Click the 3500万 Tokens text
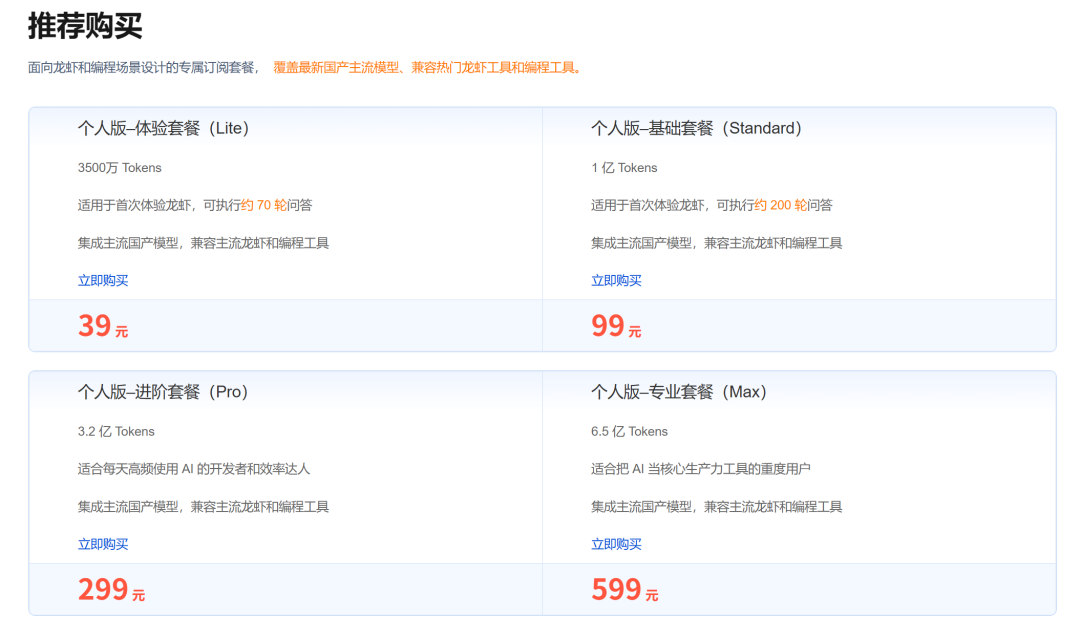 tap(119, 168)
